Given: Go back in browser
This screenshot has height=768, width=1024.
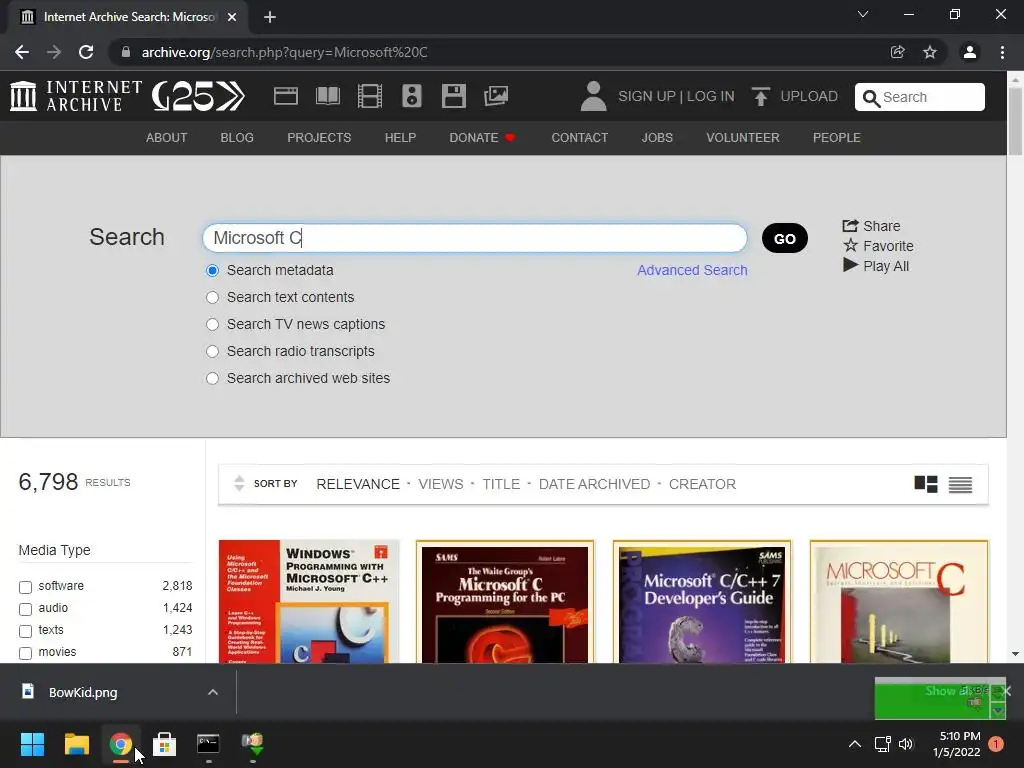Looking at the screenshot, I should click(22, 52).
